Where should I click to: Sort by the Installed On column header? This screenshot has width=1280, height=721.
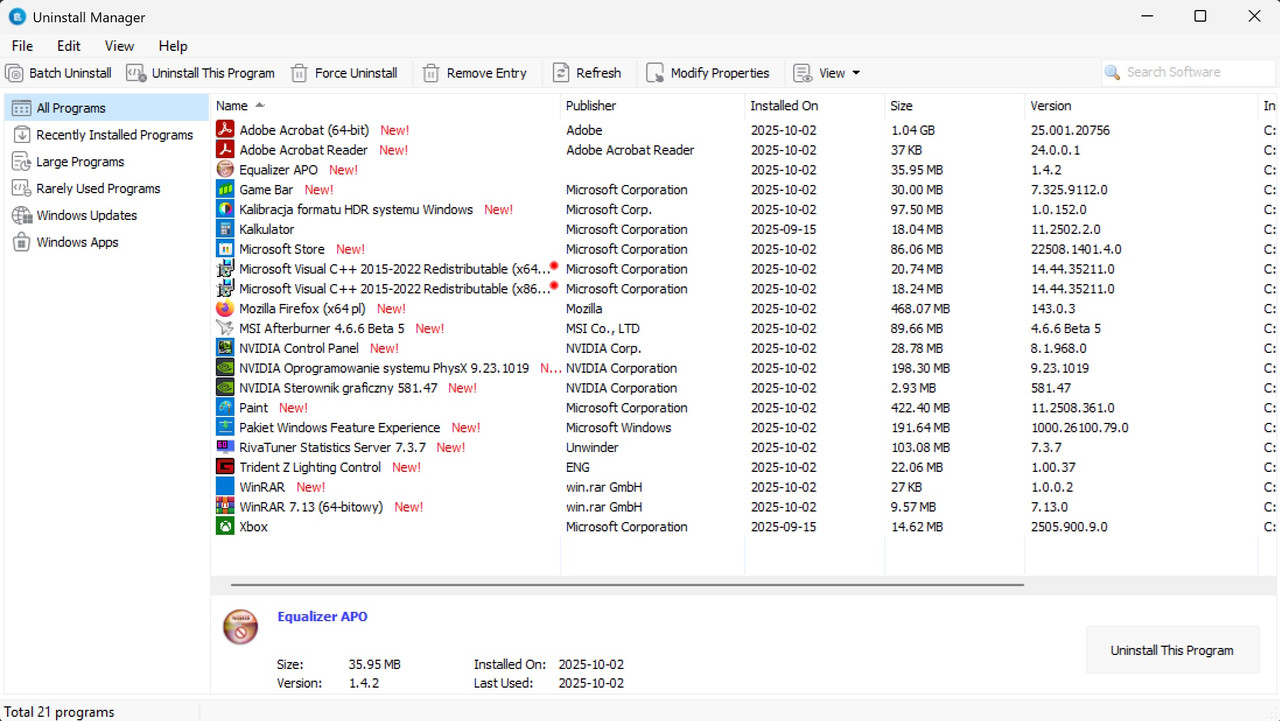pyautogui.click(x=814, y=105)
